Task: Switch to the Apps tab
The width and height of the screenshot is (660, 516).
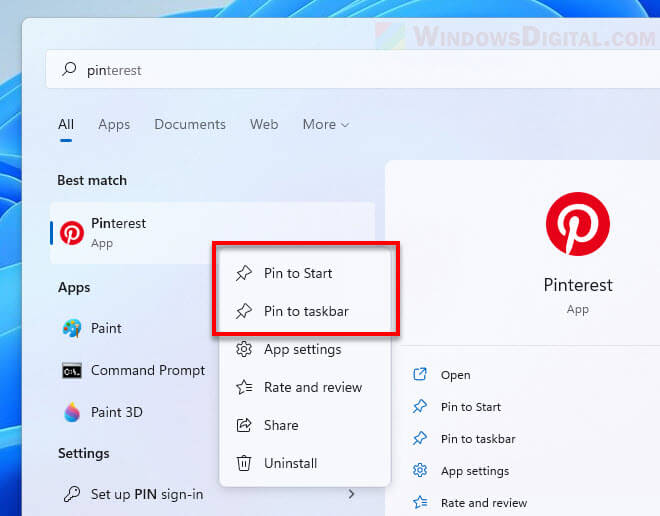Action: point(114,125)
